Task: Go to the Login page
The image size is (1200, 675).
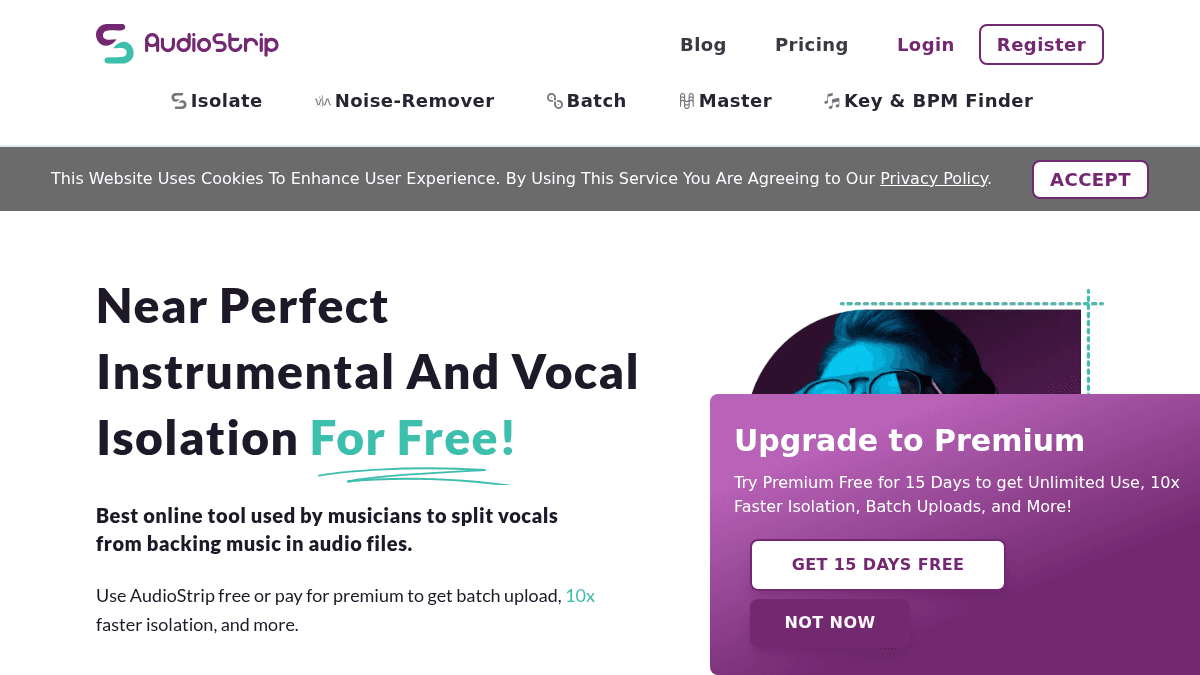Action: click(925, 45)
